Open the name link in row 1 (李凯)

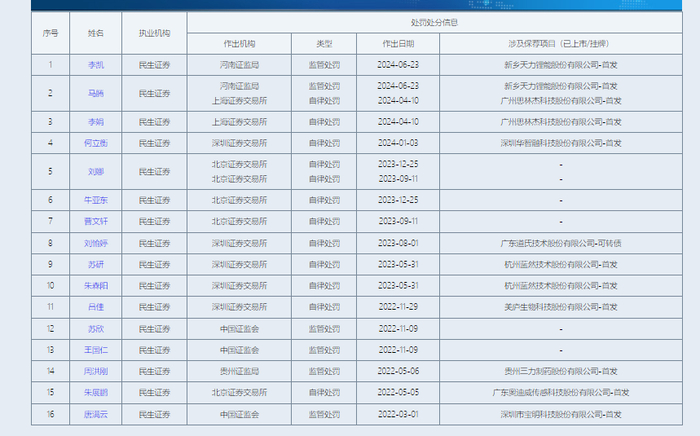[96, 65]
